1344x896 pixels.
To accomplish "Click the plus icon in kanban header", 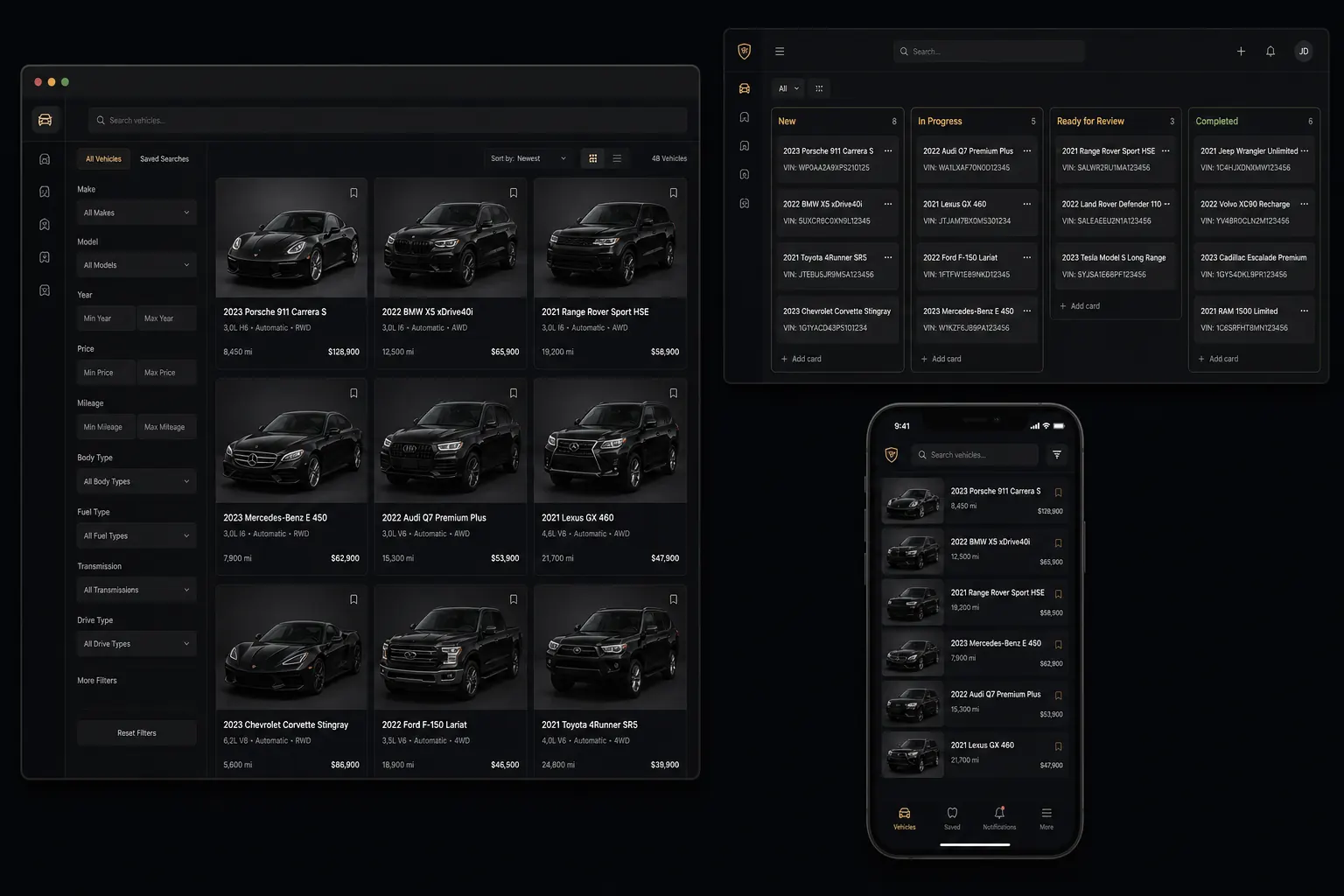I will click(x=1241, y=52).
